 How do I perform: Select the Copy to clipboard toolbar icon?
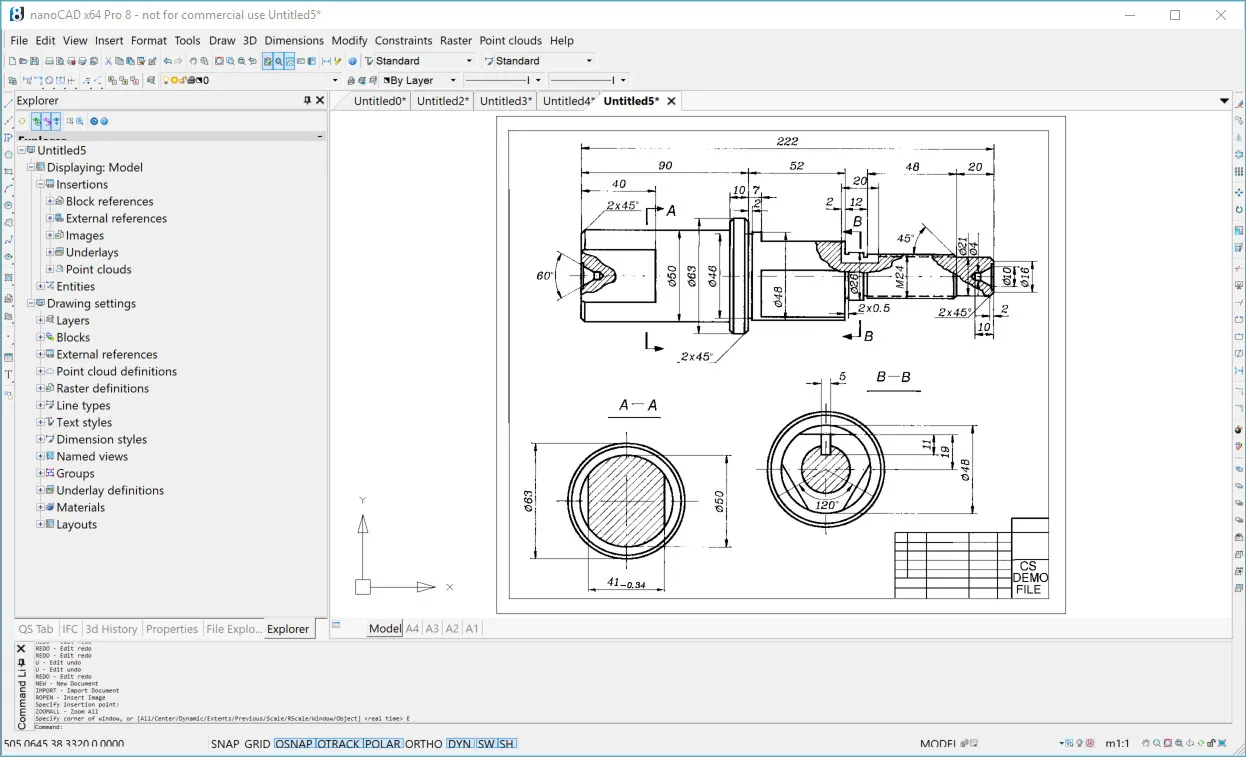click(121, 60)
